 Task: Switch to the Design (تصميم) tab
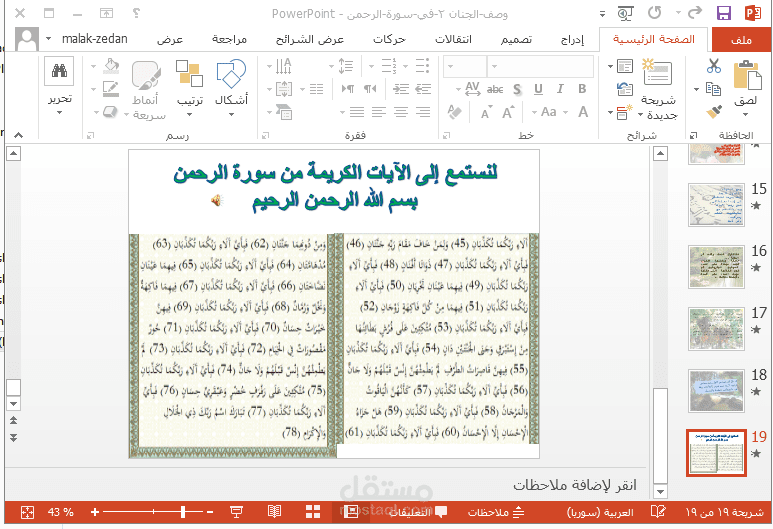pyautogui.click(x=516, y=39)
